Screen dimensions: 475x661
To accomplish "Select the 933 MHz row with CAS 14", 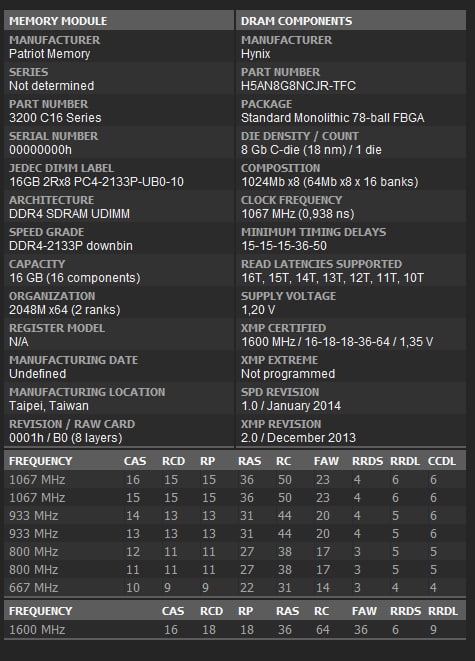I will 235,516.
